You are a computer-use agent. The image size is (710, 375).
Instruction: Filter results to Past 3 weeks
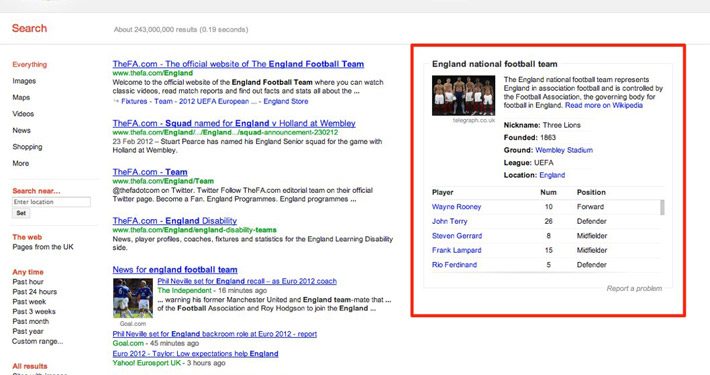tap(34, 312)
